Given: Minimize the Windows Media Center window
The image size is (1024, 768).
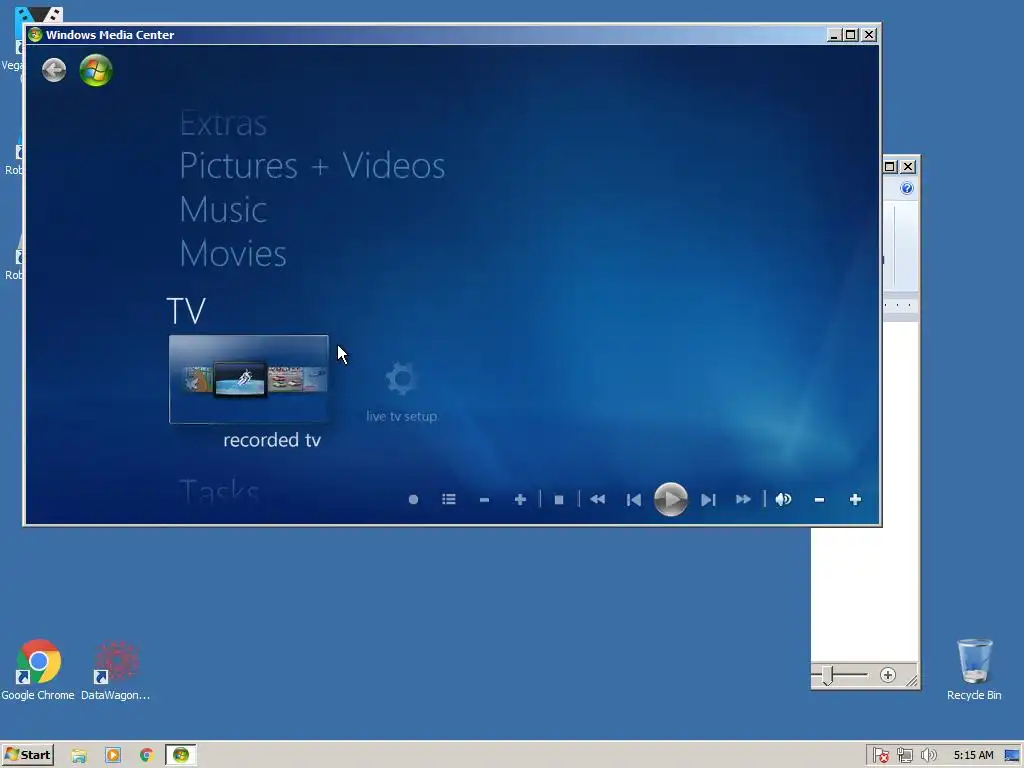Looking at the screenshot, I should pyautogui.click(x=834, y=35).
